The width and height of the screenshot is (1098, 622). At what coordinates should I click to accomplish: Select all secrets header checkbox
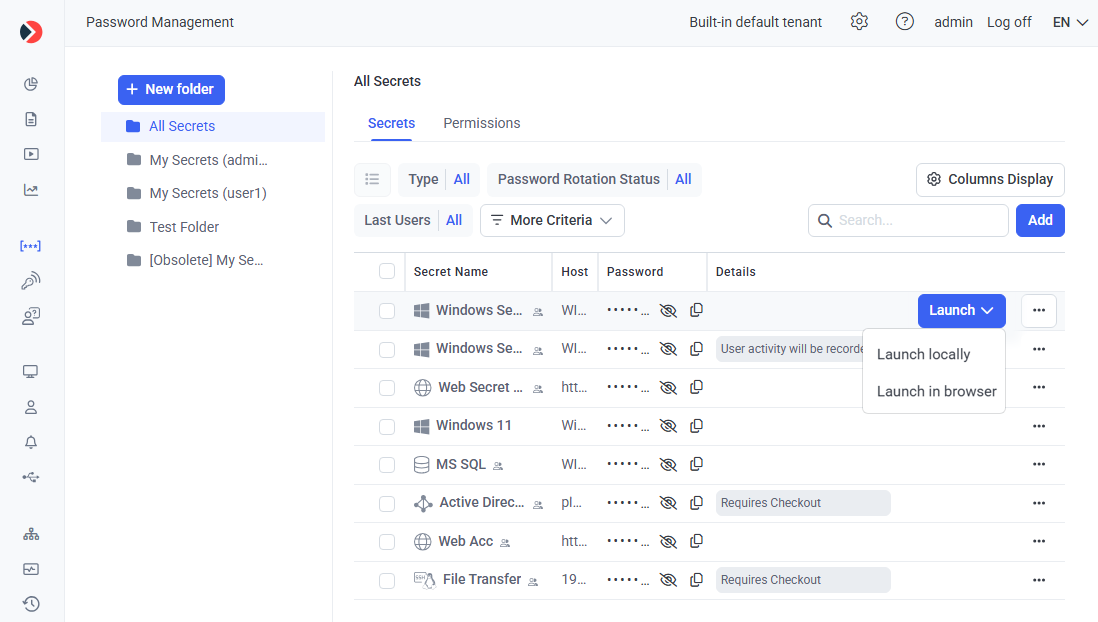click(x=387, y=271)
